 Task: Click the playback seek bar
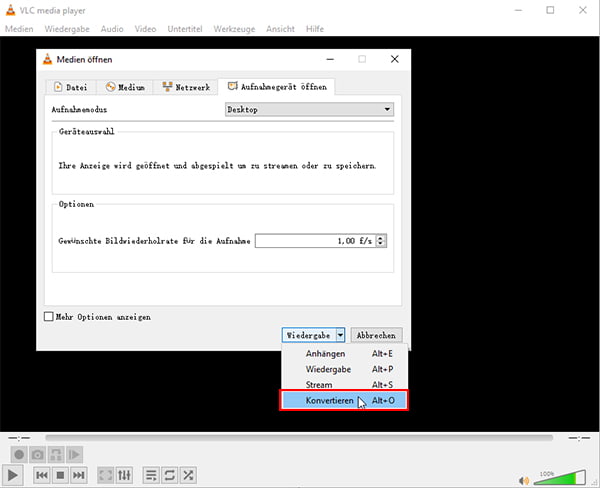(299, 437)
